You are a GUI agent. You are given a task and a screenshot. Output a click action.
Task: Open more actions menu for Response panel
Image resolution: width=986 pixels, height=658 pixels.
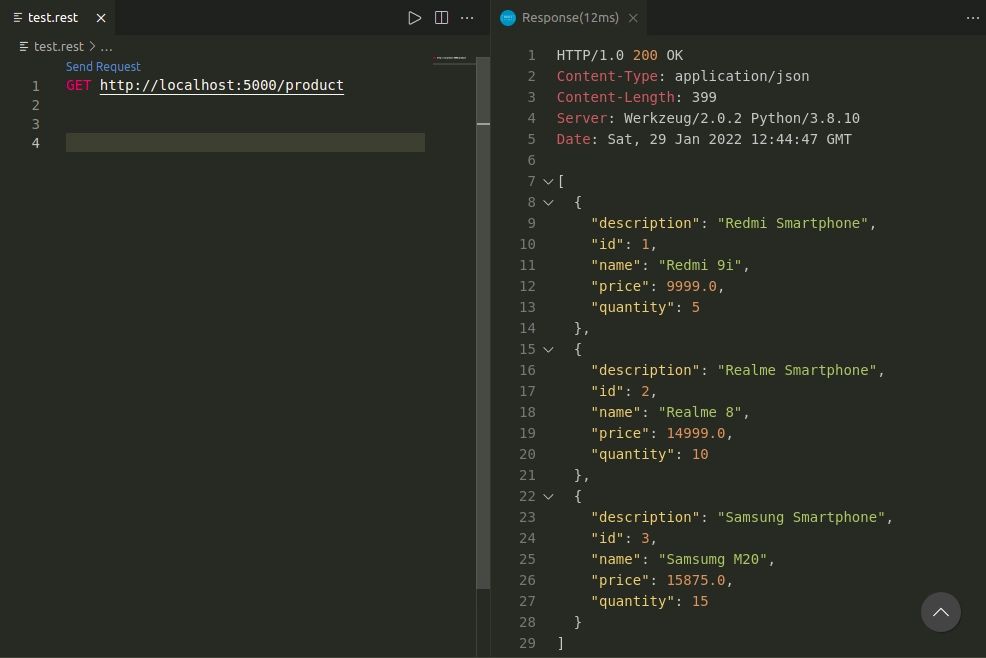pos(973,18)
